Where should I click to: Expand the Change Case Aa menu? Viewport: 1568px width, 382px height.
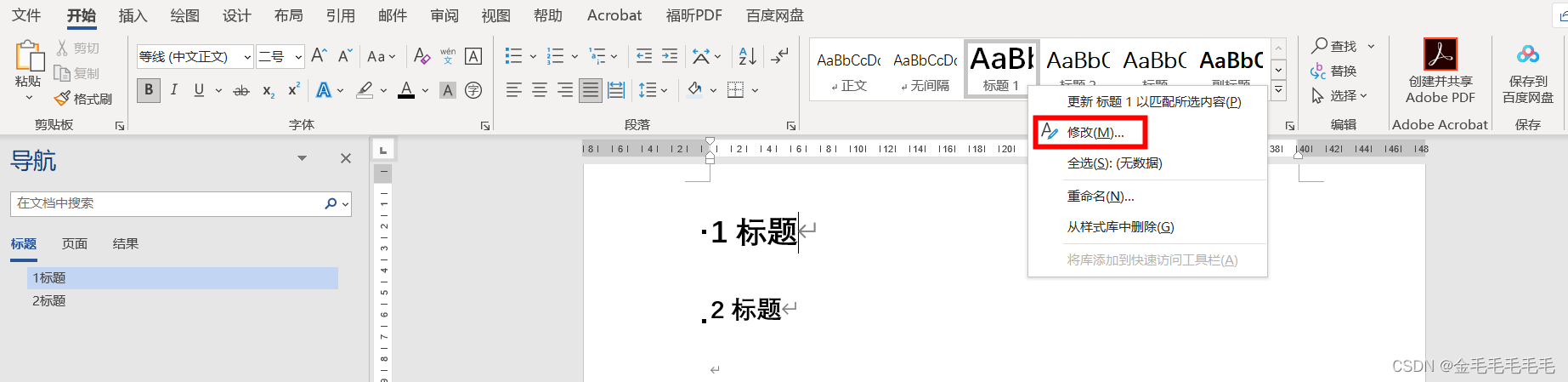(x=381, y=56)
